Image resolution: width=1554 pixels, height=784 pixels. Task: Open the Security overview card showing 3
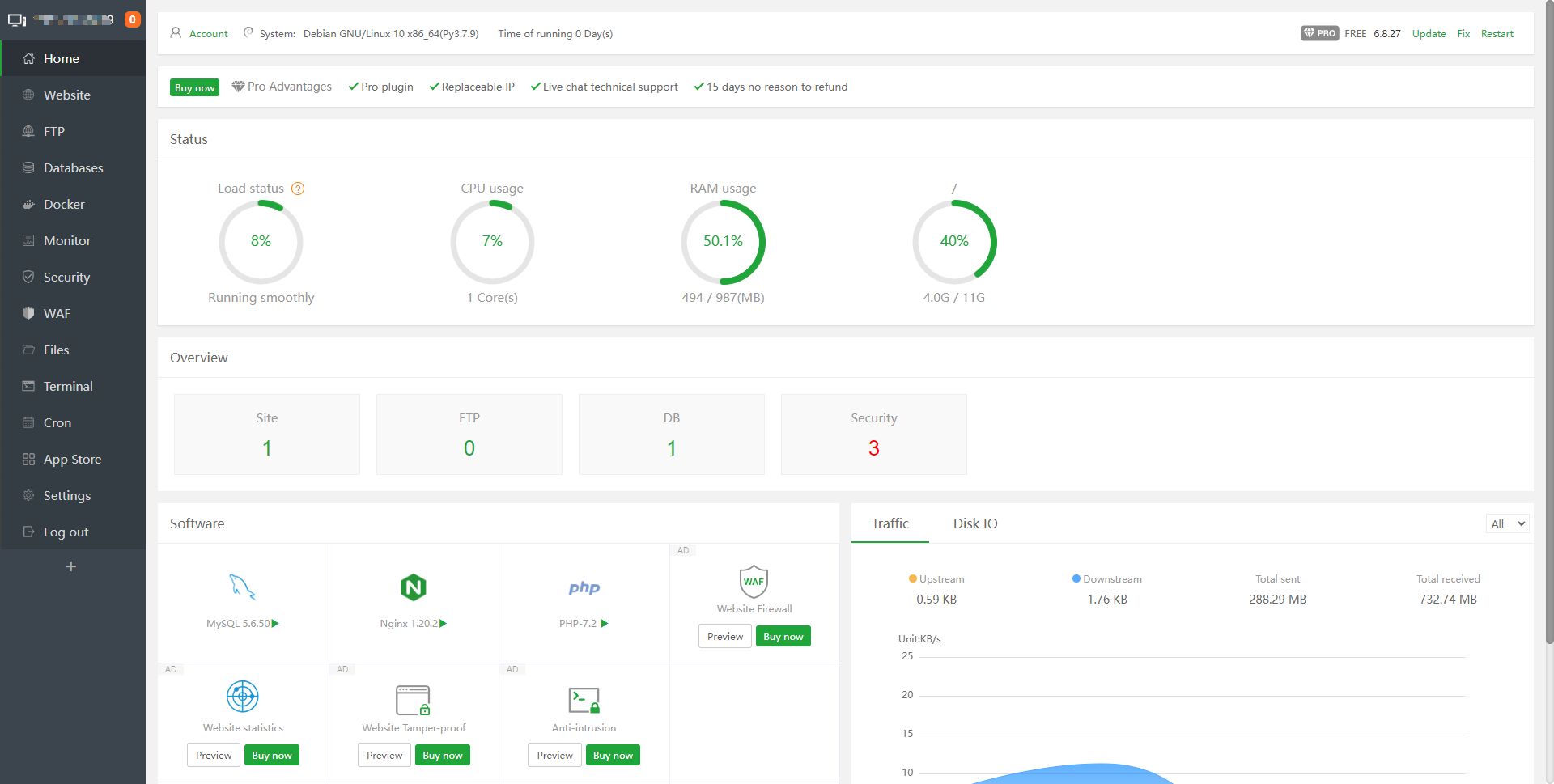874,434
